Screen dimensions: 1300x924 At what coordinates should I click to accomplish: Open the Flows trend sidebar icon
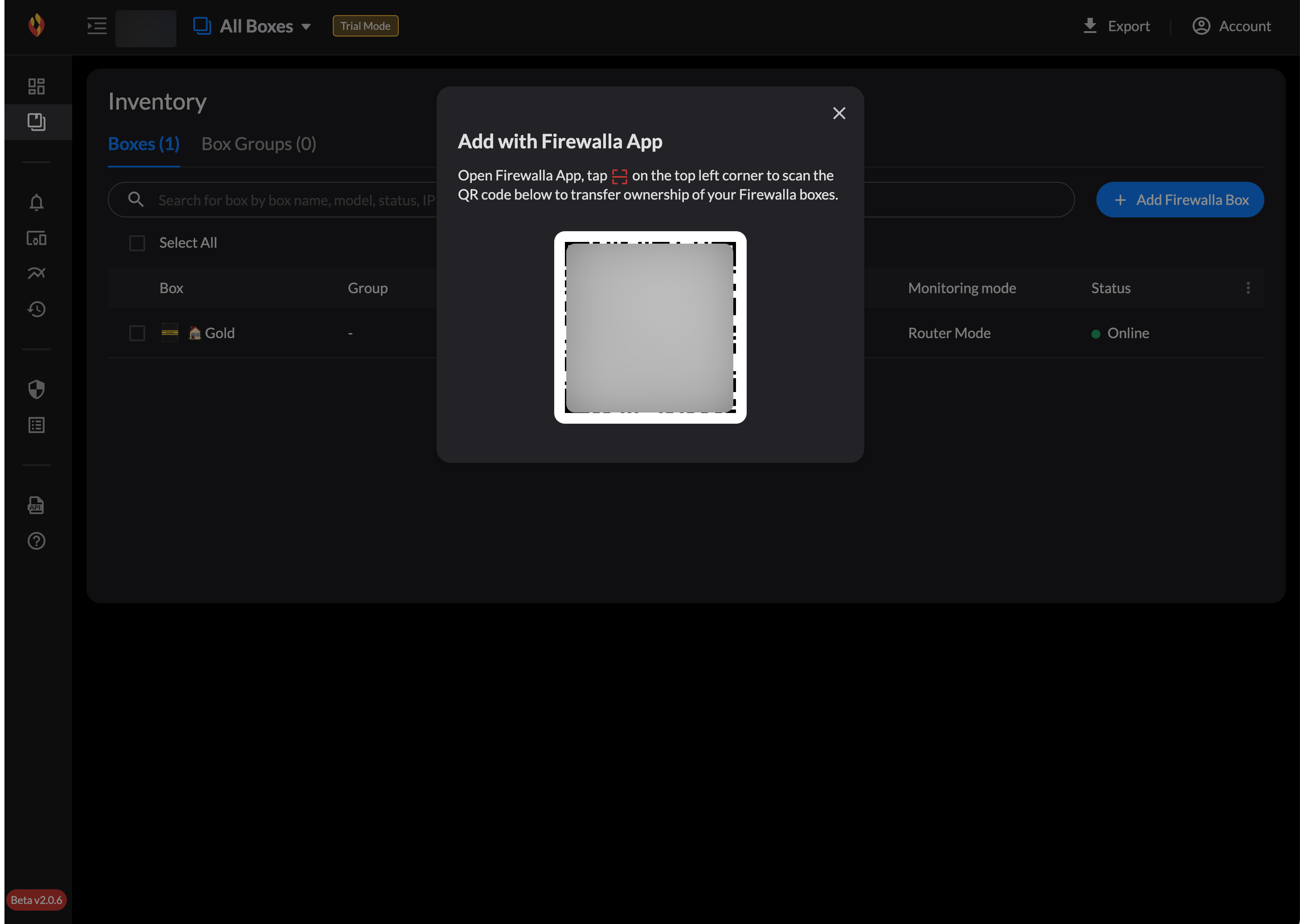pyautogui.click(x=37, y=274)
